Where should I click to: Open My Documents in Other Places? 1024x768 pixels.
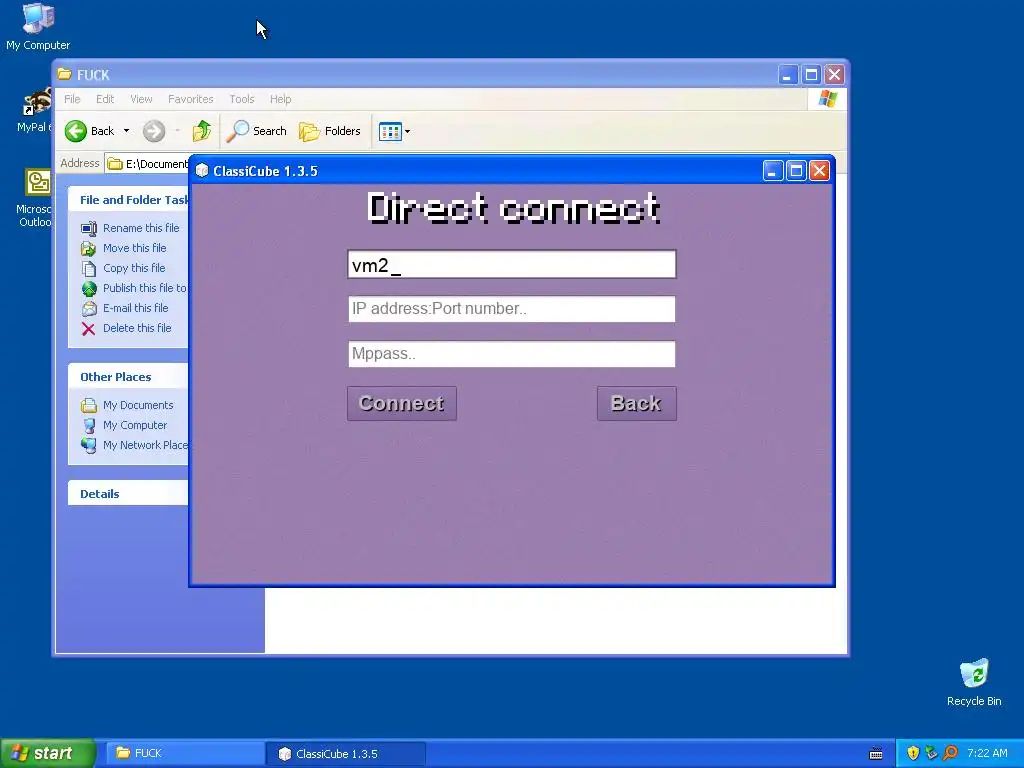pos(138,406)
